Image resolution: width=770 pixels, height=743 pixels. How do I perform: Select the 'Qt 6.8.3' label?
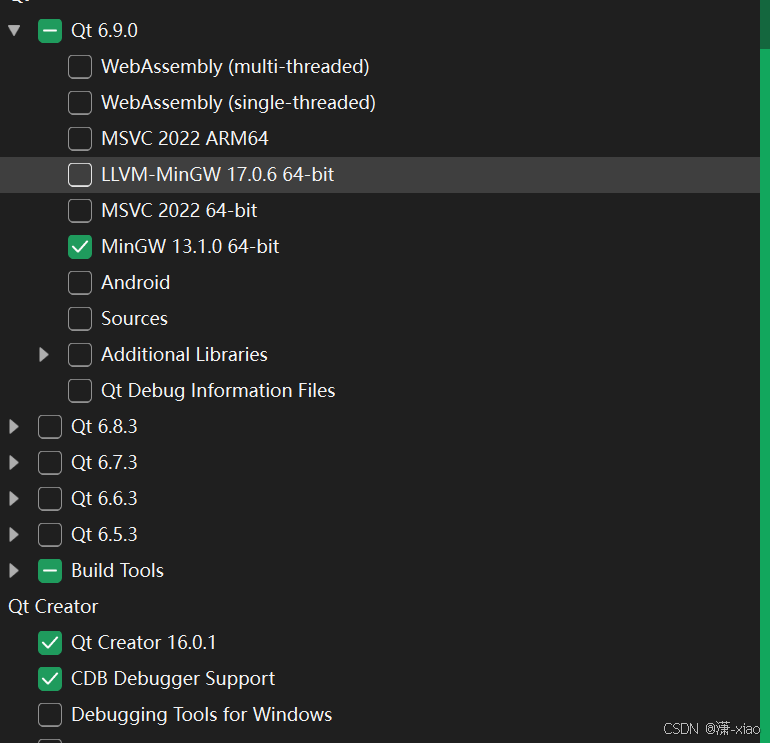(104, 427)
